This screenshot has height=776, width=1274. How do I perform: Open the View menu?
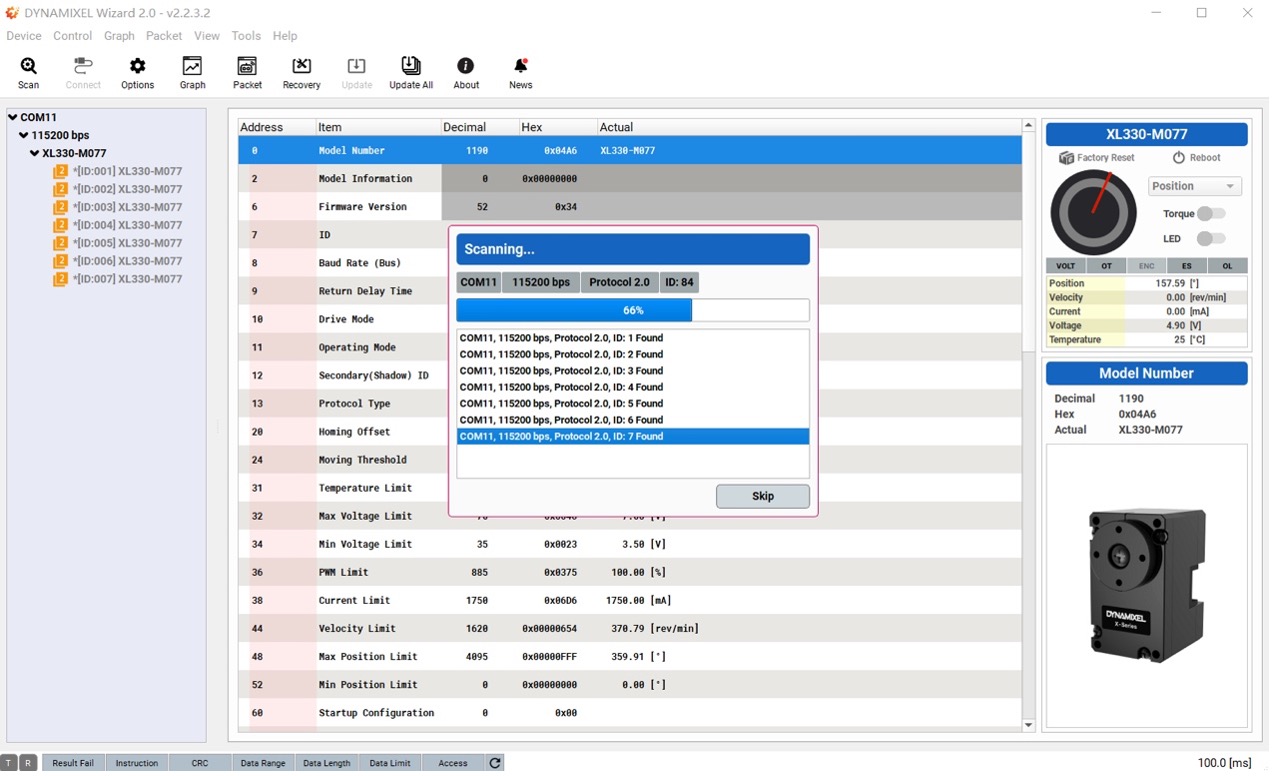tap(207, 36)
